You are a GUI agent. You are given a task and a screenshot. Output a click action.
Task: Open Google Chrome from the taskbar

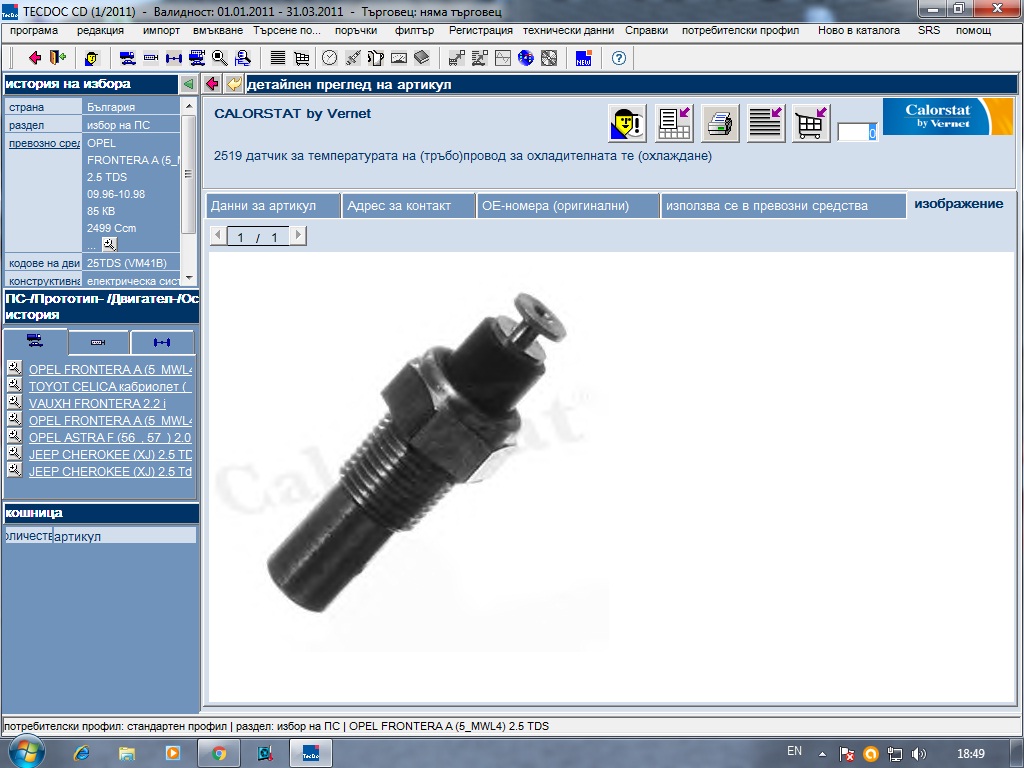[219, 754]
